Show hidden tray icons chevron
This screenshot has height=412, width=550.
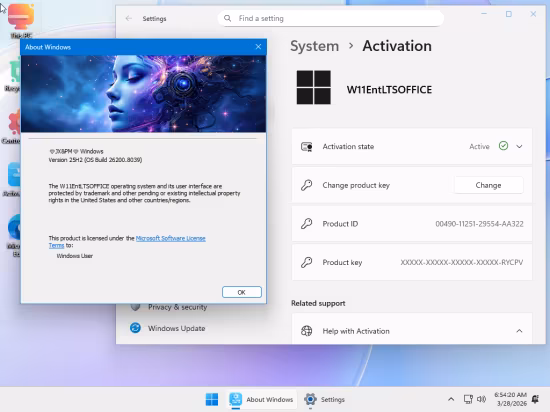pos(451,399)
